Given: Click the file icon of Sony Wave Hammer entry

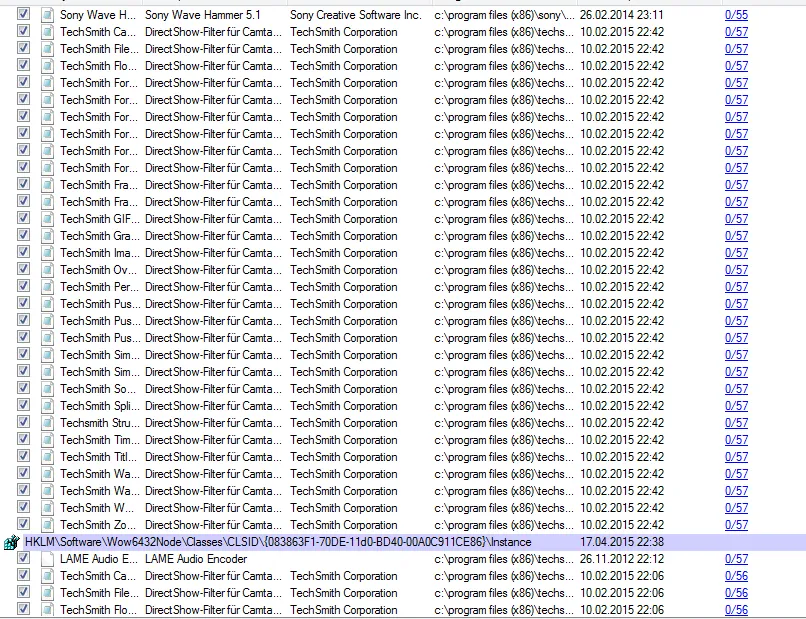Looking at the screenshot, I should (x=47, y=15).
